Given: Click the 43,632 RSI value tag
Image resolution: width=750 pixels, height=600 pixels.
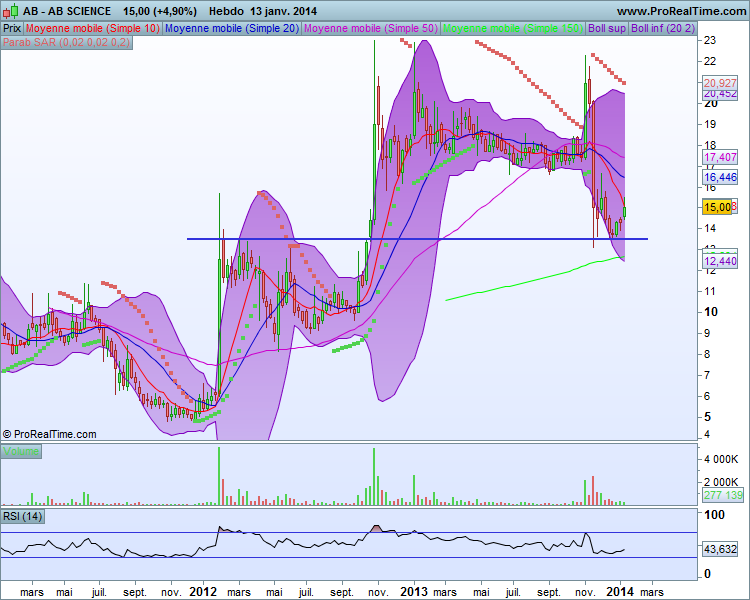Looking at the screenshot, I should [720, 549].
